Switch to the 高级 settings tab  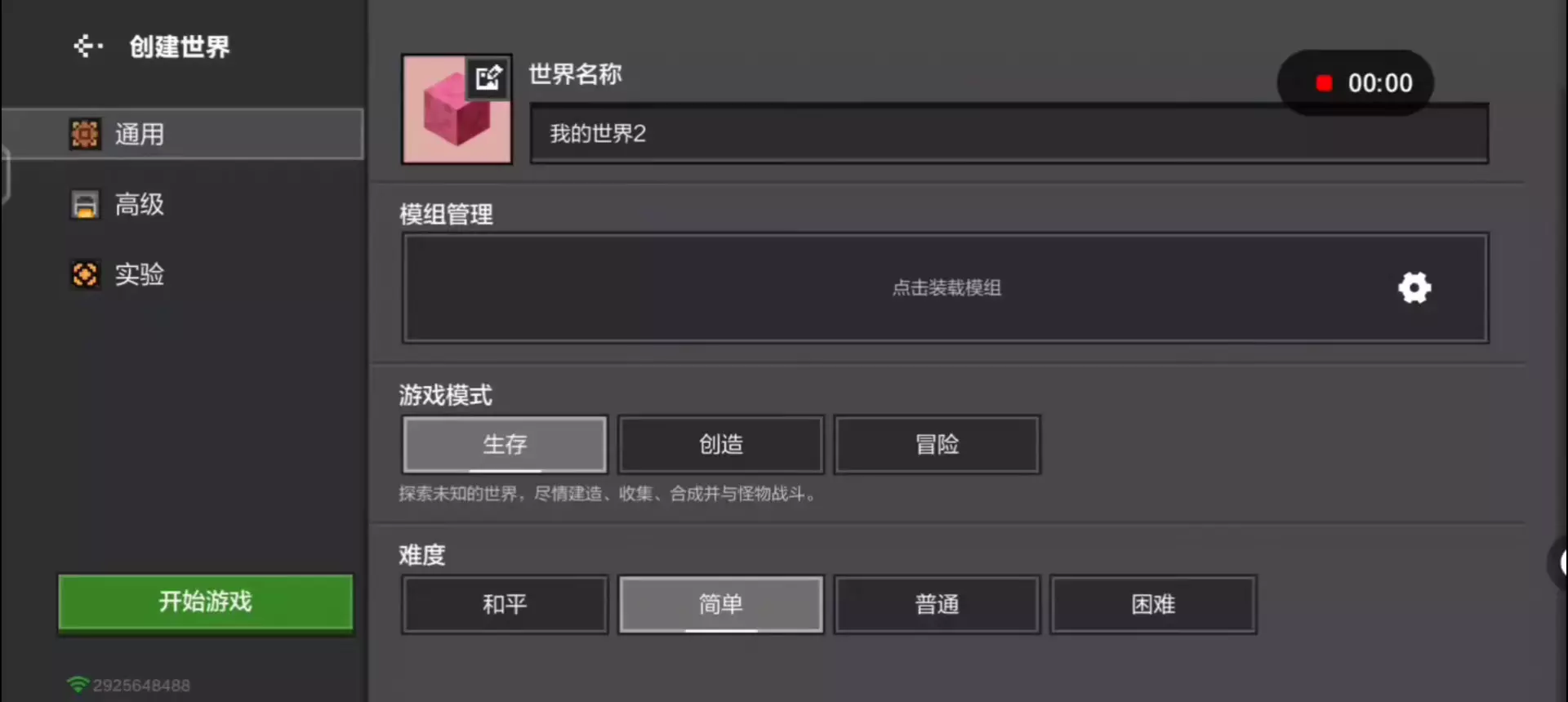[x=182, y=204]
